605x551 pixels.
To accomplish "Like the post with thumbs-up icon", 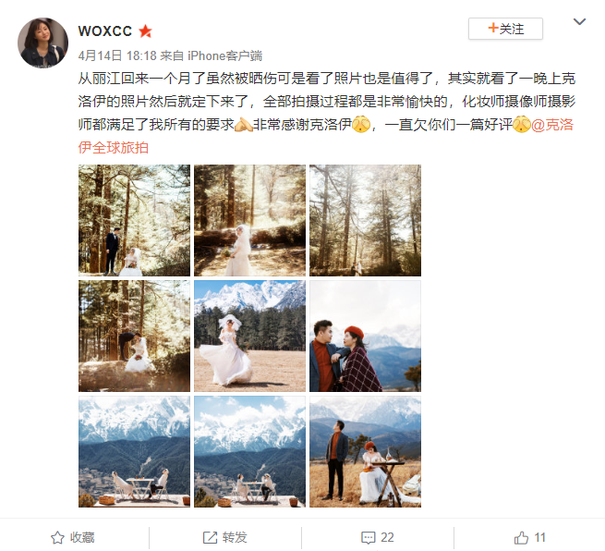I will coord(521,537).
